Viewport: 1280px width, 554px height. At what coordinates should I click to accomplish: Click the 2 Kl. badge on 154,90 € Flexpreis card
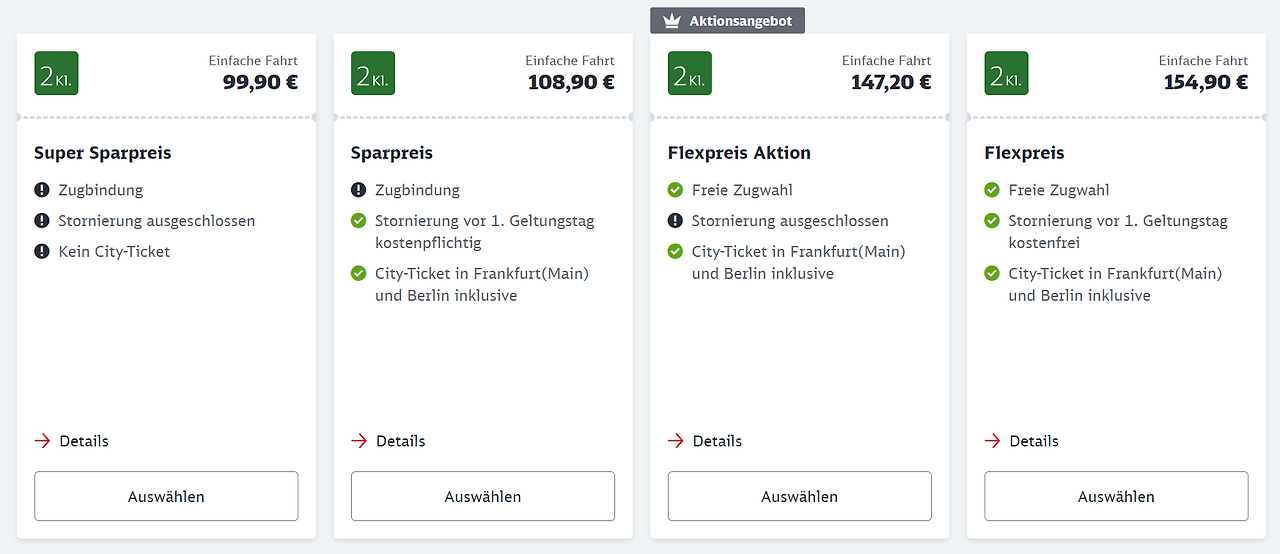coord(1006,73)
